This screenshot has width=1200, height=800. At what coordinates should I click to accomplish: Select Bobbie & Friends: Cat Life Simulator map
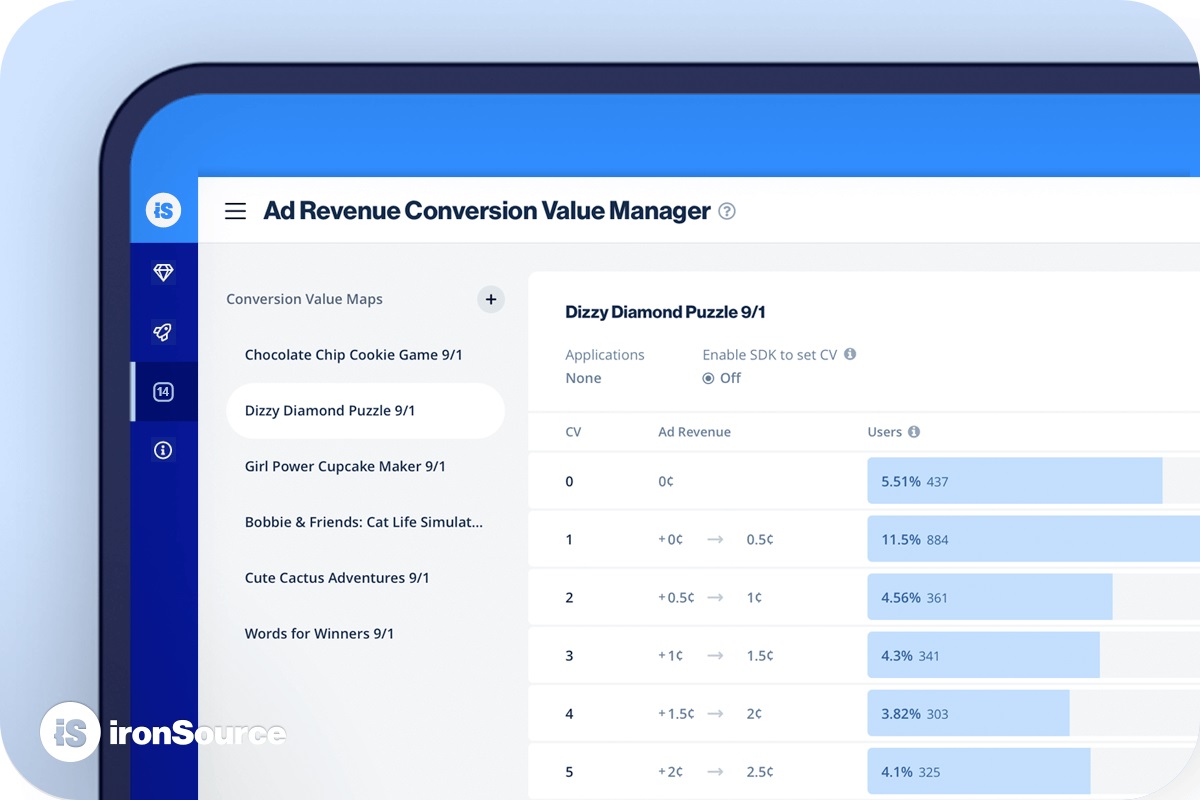[x=364, y=522]
